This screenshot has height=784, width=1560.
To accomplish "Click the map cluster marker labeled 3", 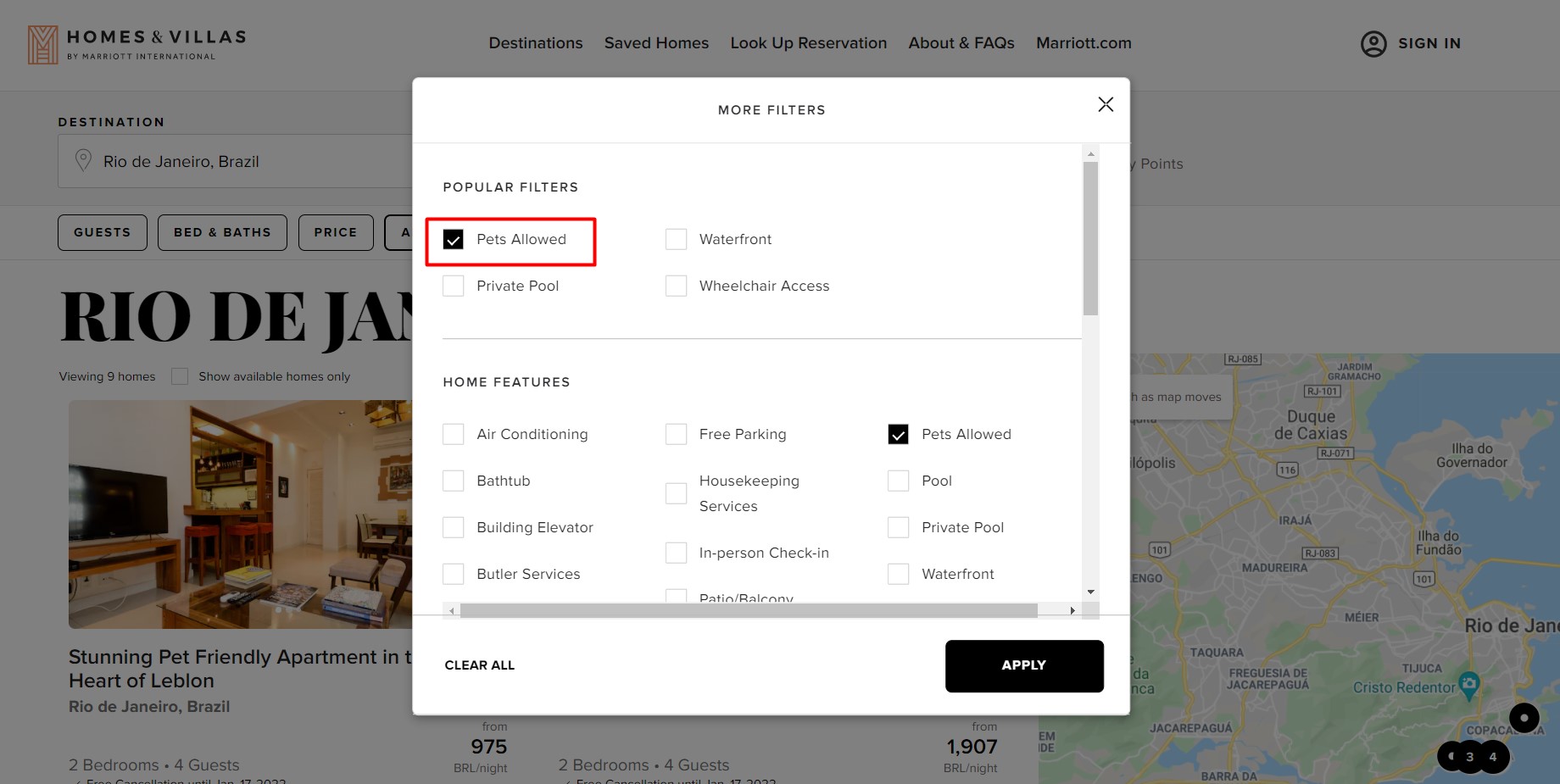I will pos(1470,757).
